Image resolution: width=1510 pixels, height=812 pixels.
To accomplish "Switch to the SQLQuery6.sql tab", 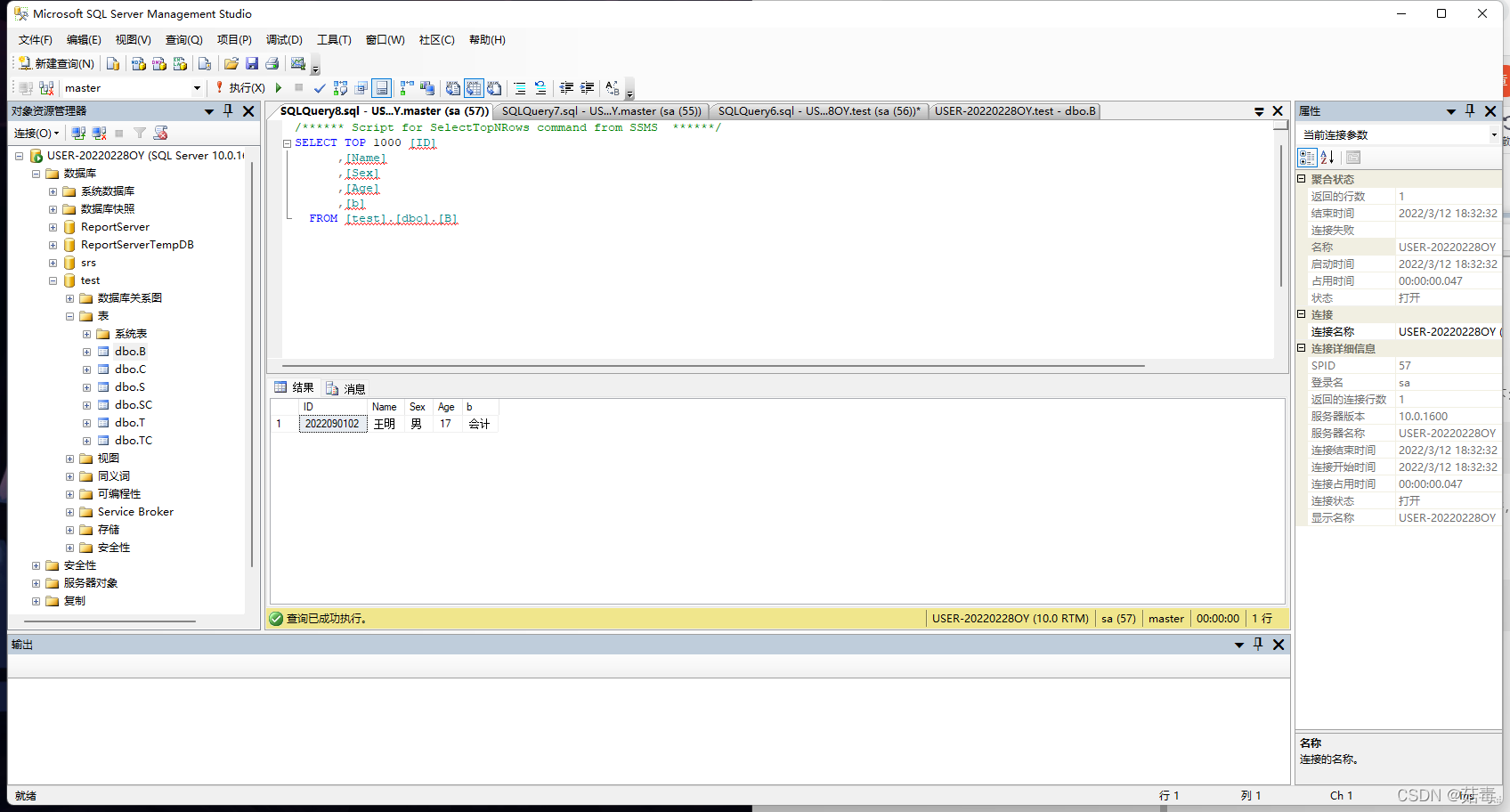I will 819,111.
